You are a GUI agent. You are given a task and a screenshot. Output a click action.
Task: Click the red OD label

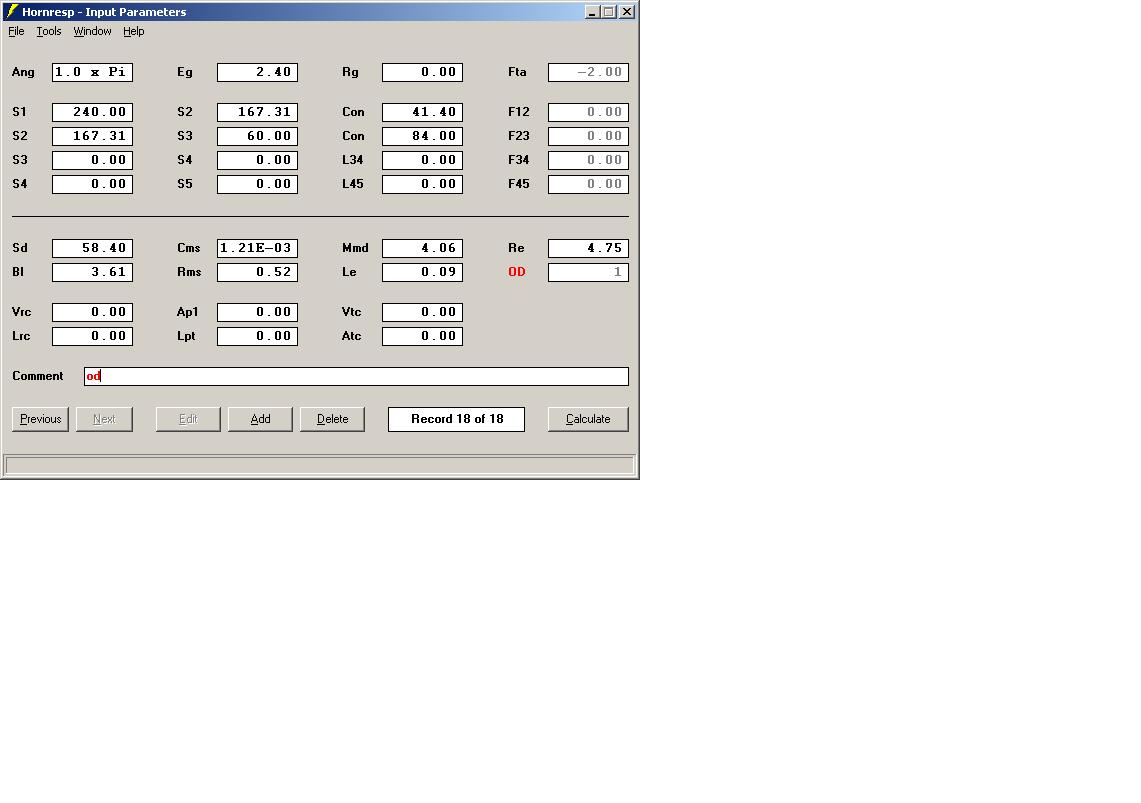point(517,272)
